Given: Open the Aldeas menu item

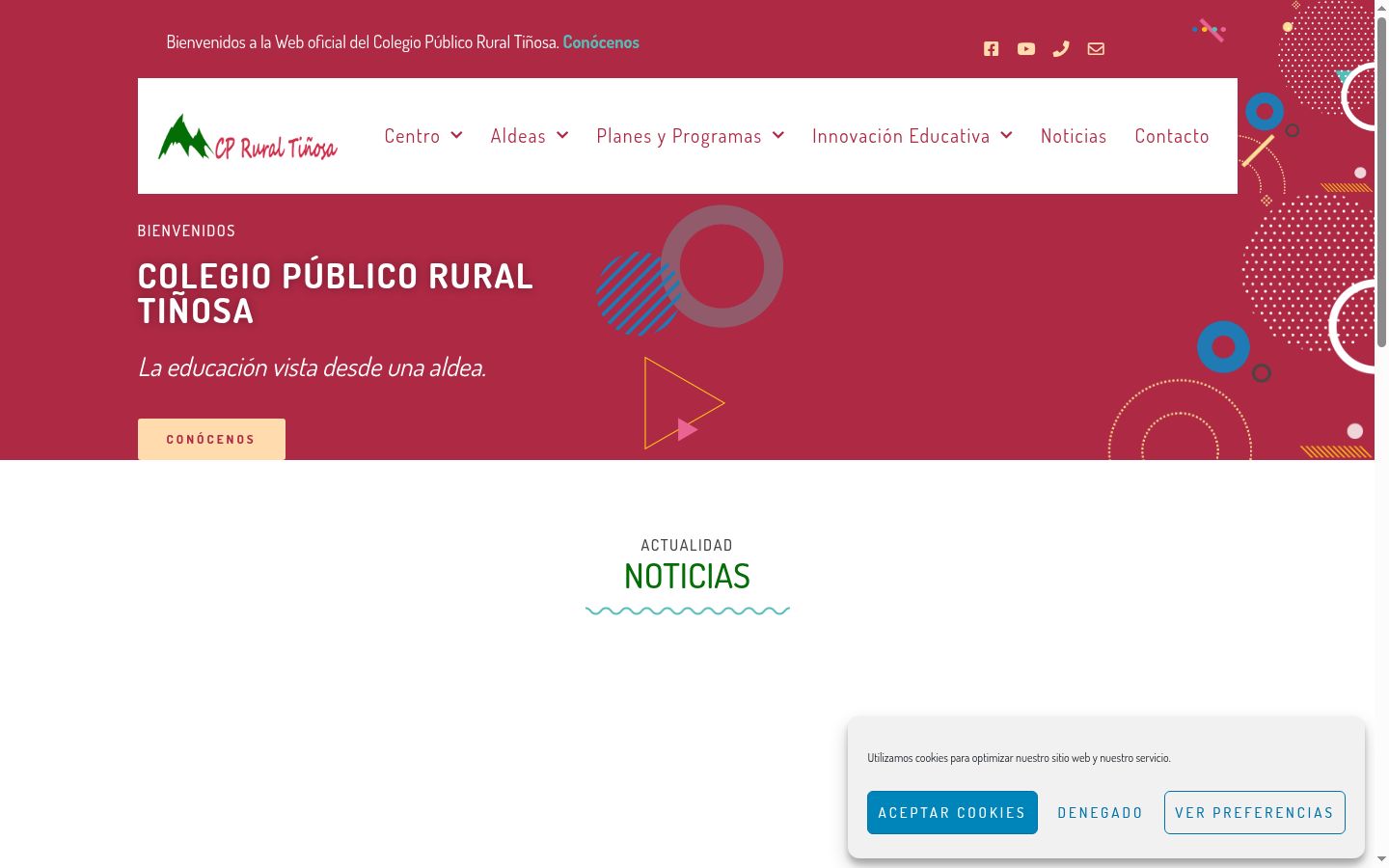Looking at the screenshot, I should point(518,136).
